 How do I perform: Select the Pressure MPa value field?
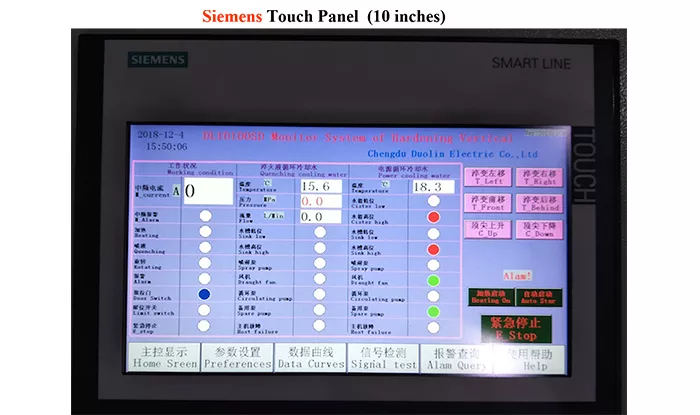click(x=321, y=201)
